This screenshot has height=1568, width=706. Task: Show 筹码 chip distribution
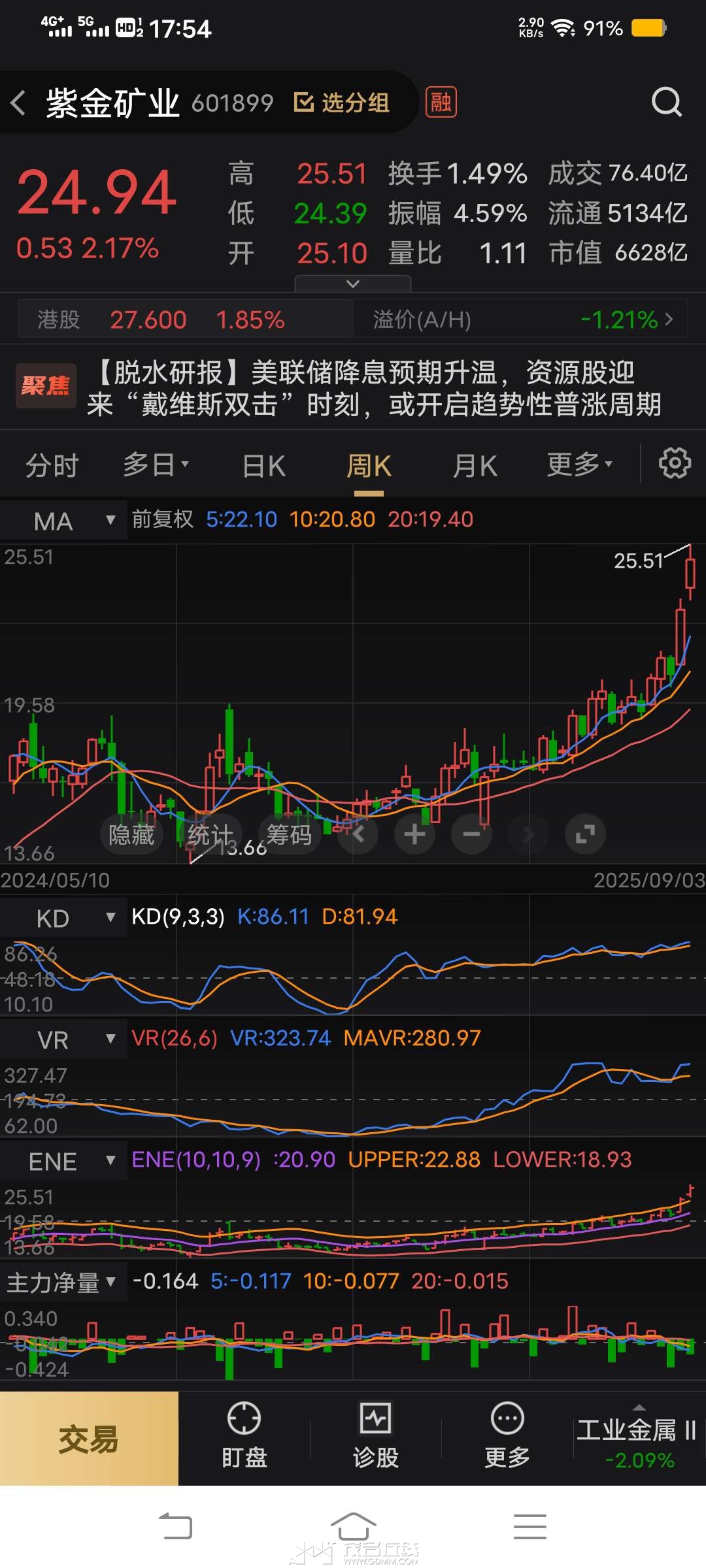[x=289, y=834]
